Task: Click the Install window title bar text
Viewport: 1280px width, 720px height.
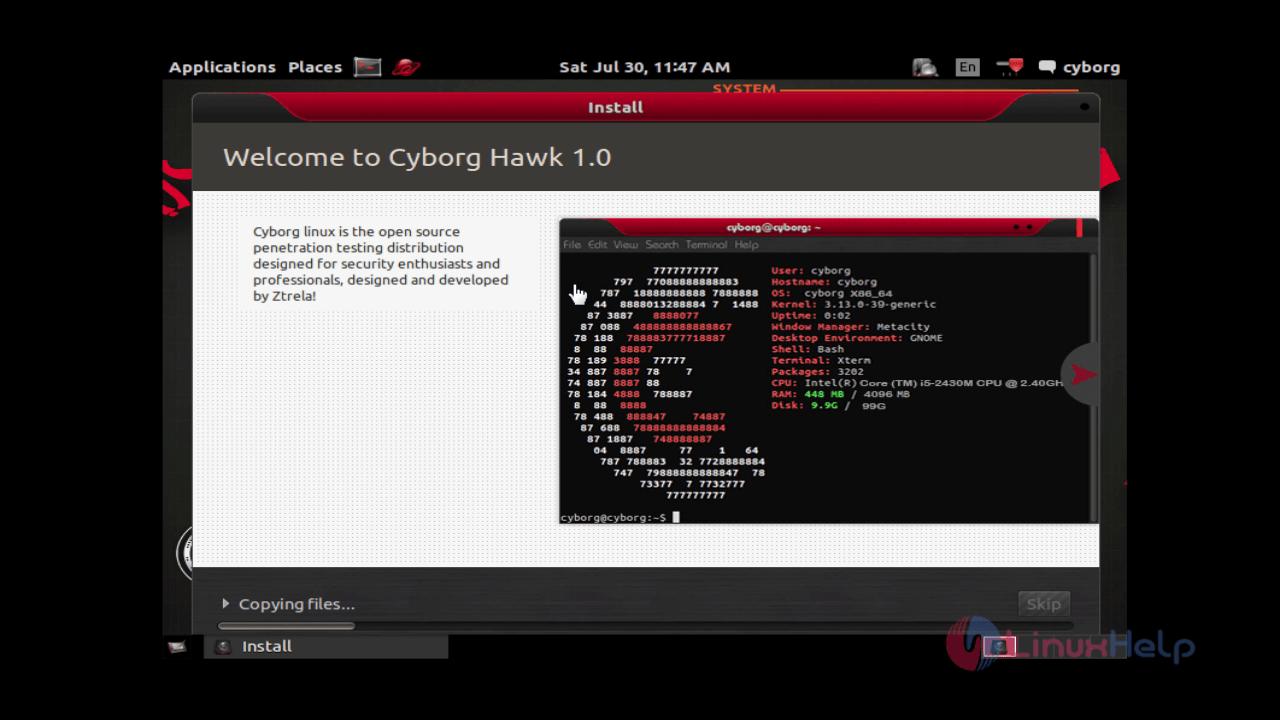Action: [x=616, y=107]
